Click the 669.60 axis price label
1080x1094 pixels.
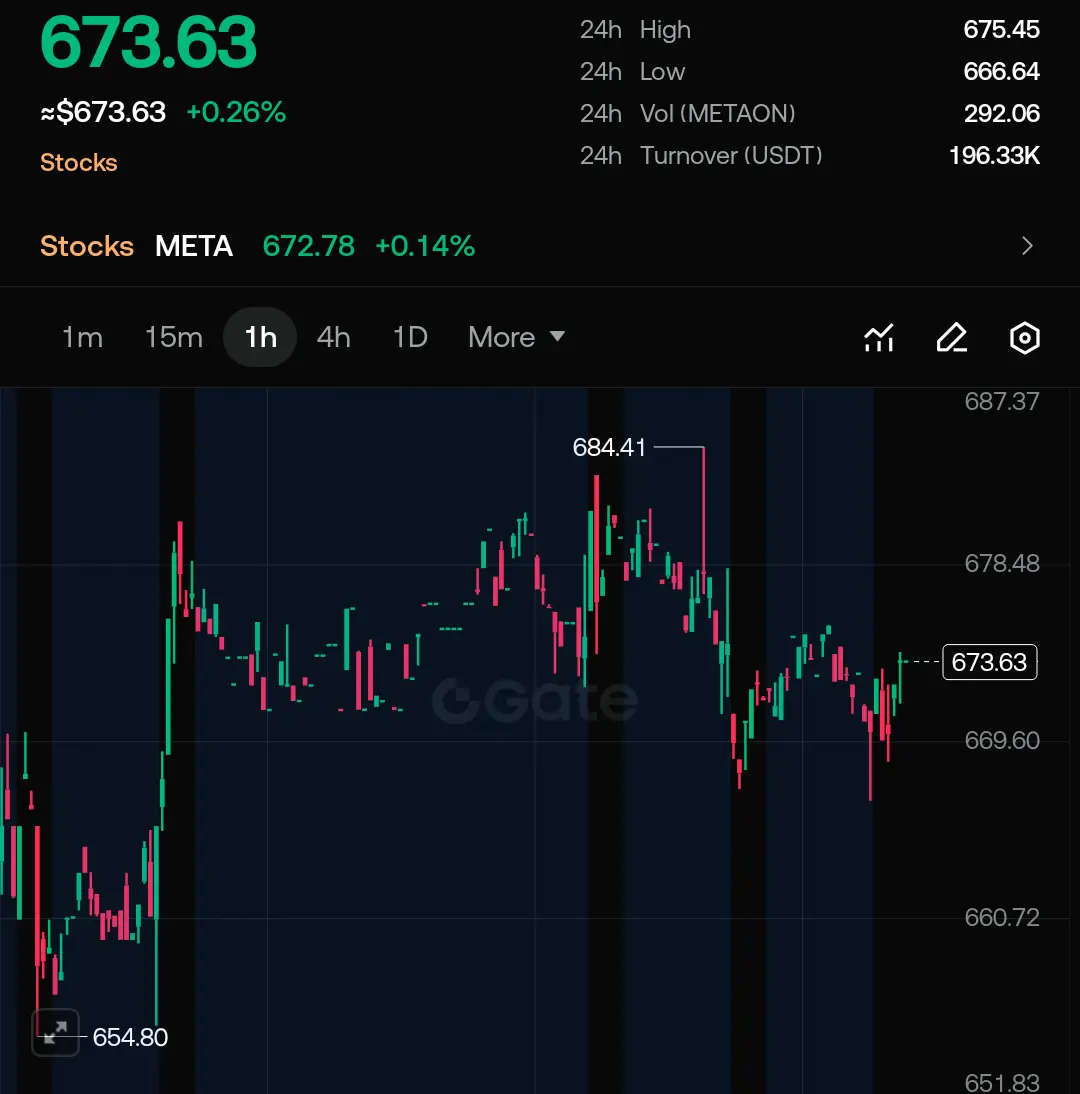(x=1002, y=740)
